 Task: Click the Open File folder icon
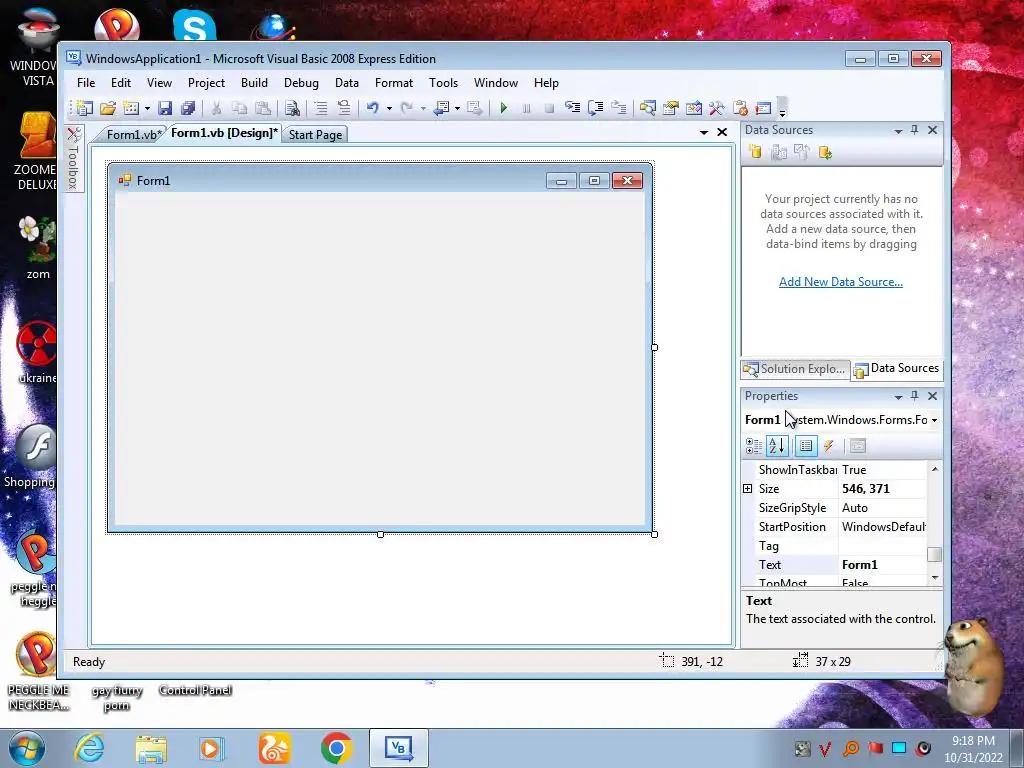click(x=108, y=108)
